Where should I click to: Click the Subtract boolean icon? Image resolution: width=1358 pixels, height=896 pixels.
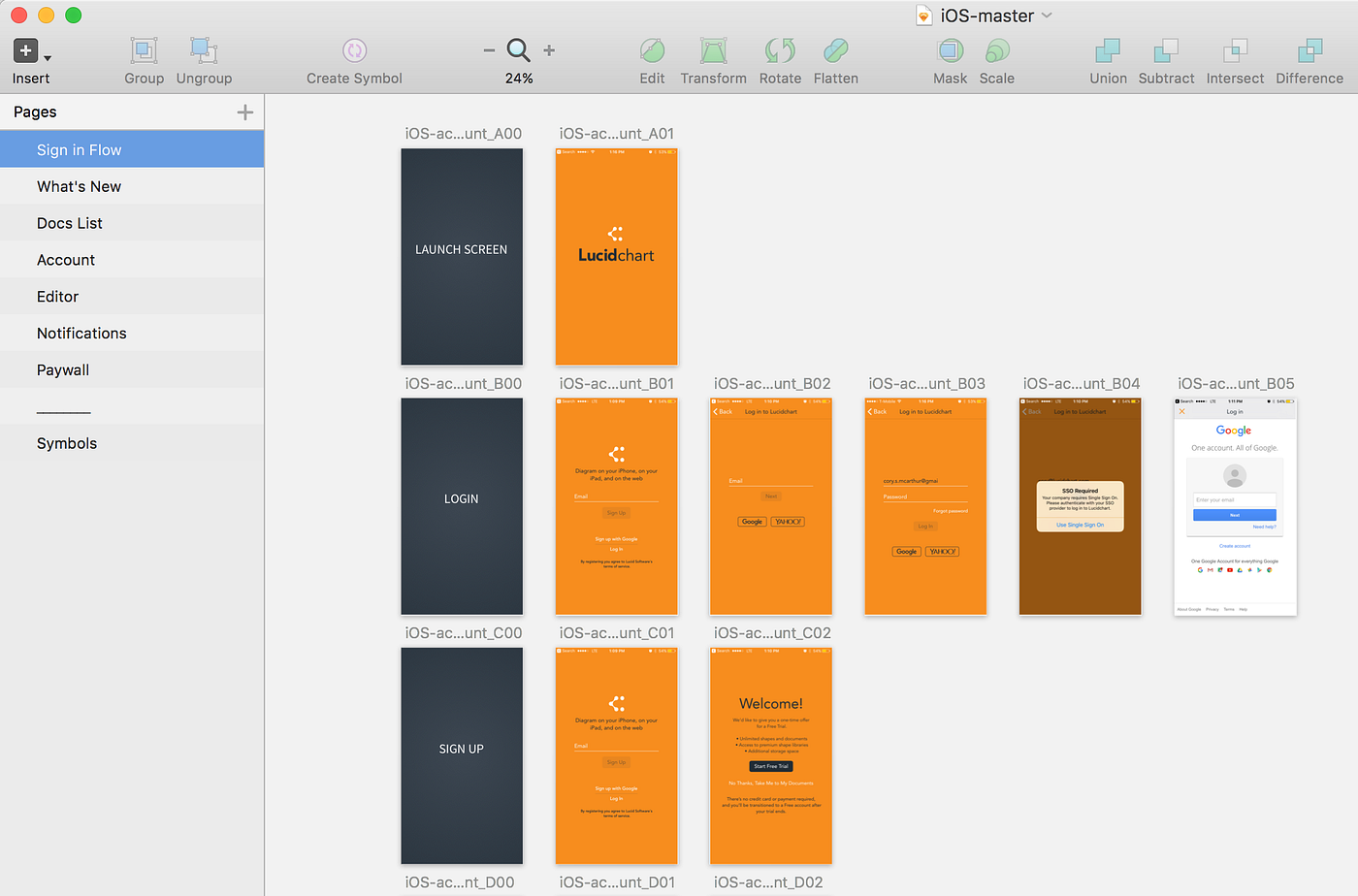pyautogui.click(x=1166, y=58)
